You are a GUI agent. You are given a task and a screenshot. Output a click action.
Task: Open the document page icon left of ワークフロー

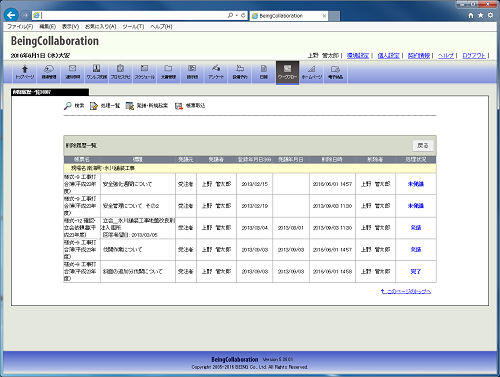[x=264, y=68]
